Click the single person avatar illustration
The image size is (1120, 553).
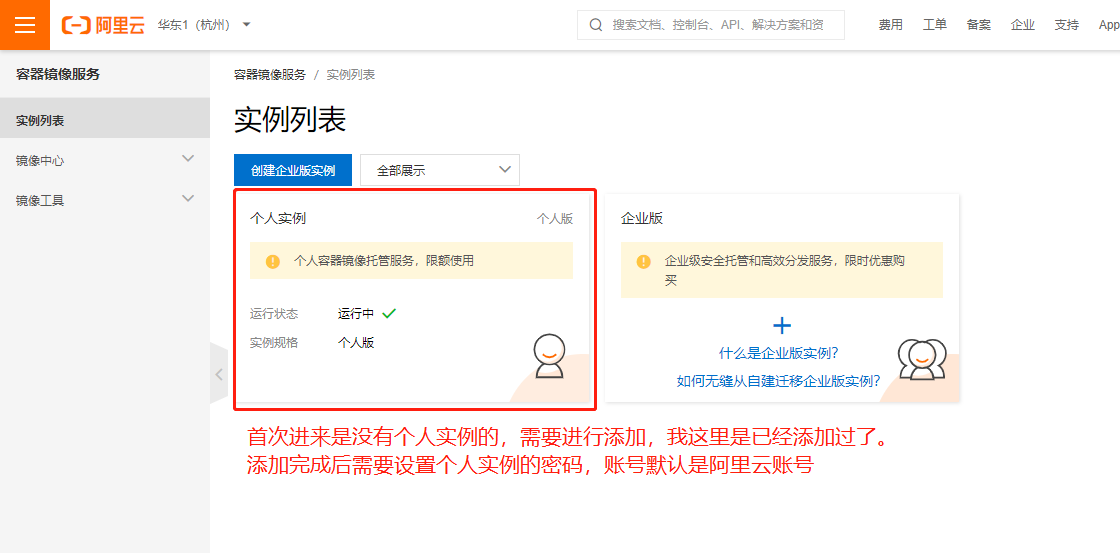[x=549, y=356]
